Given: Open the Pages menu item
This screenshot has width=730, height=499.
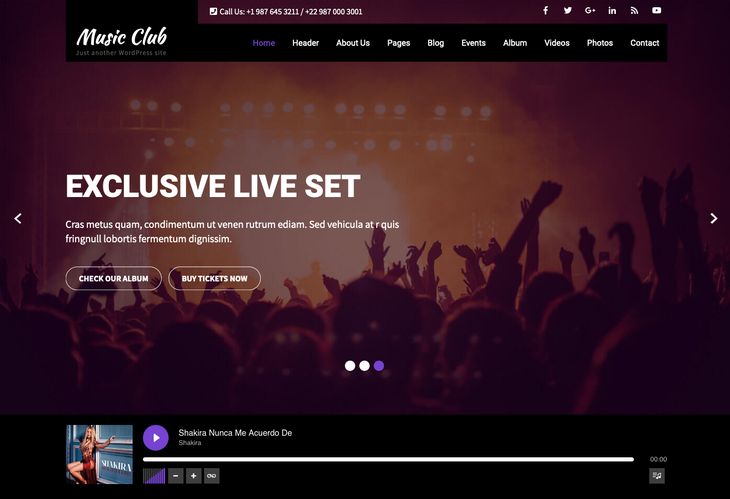Looking at the screenshot, I should [x=399, y=43].
